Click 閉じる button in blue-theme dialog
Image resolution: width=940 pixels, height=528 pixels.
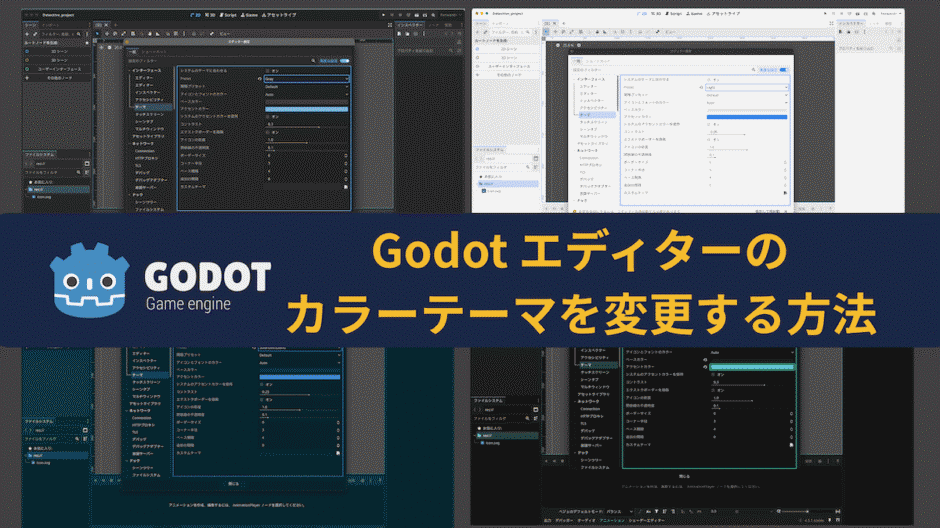233,484
